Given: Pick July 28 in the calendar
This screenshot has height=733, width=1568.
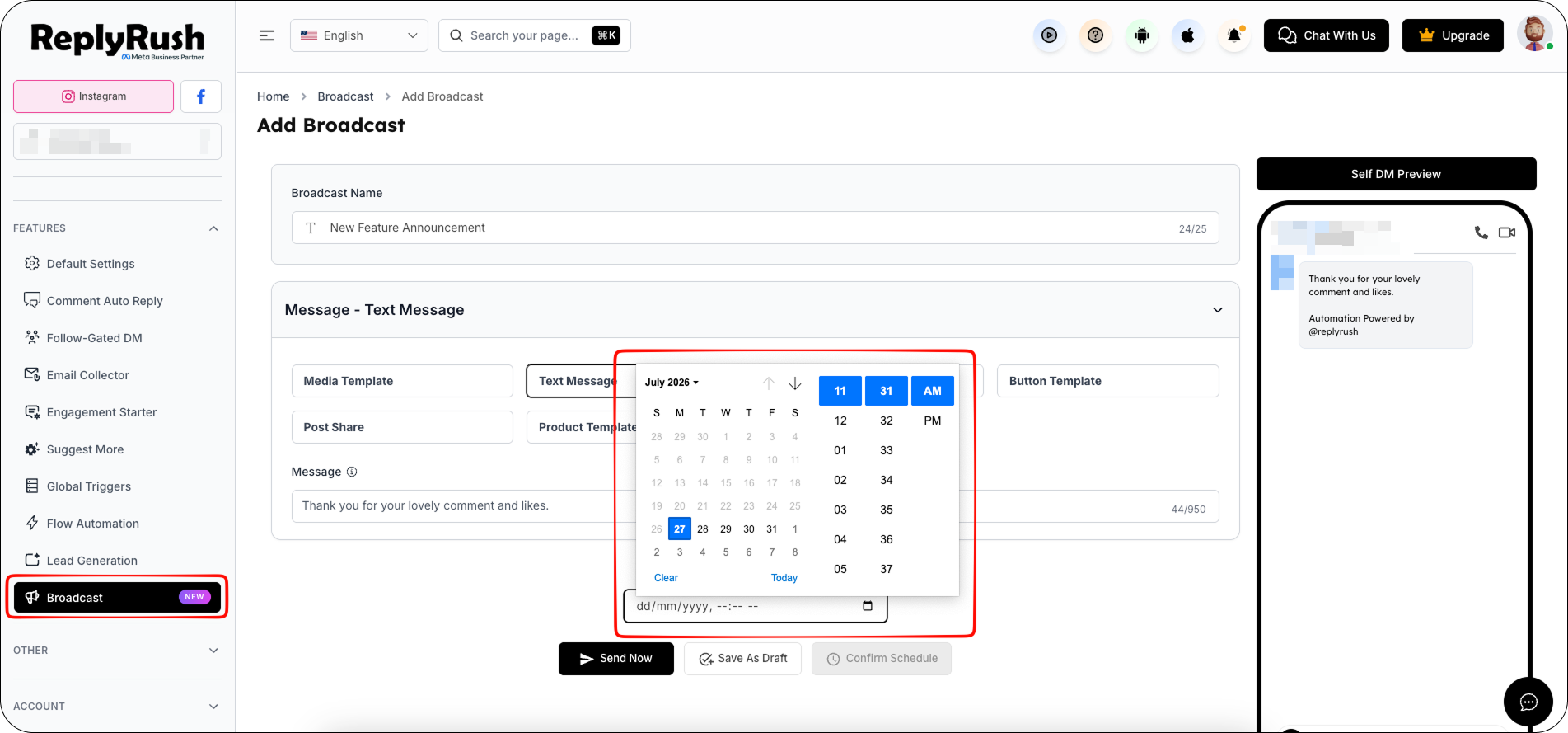Looking at the screenshot, I should pos(703,529).
